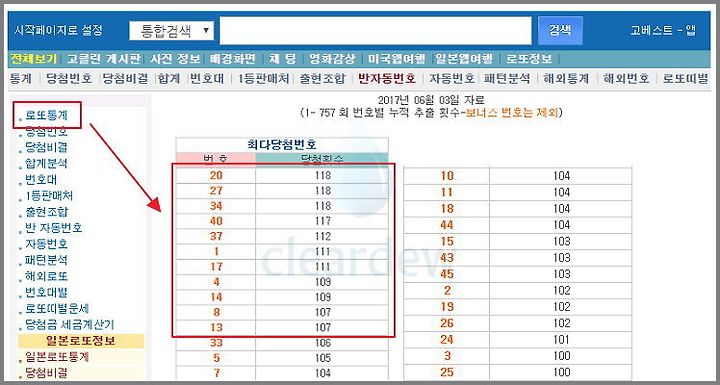Click the 2017년 06월 03일 자료 heading
This screenshot has width=720, height=385.
tap(431, 100)
